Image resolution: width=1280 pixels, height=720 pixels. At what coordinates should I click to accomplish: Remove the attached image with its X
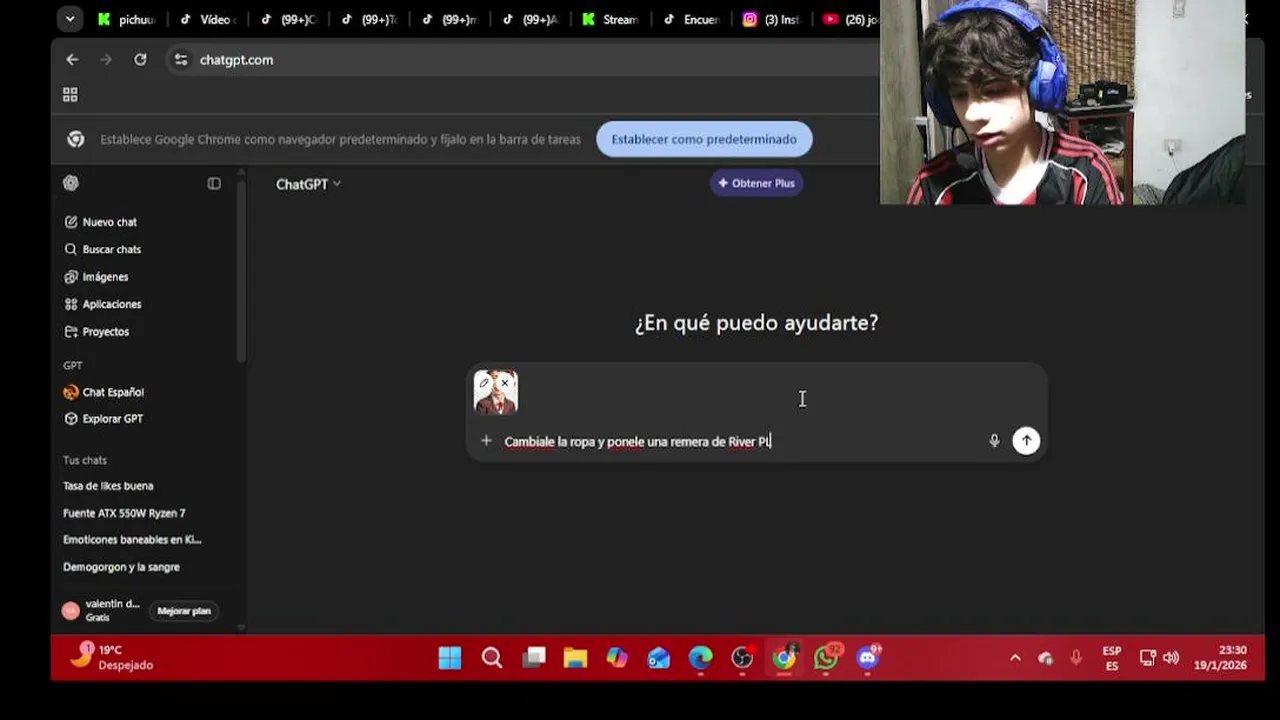point(505,382)
